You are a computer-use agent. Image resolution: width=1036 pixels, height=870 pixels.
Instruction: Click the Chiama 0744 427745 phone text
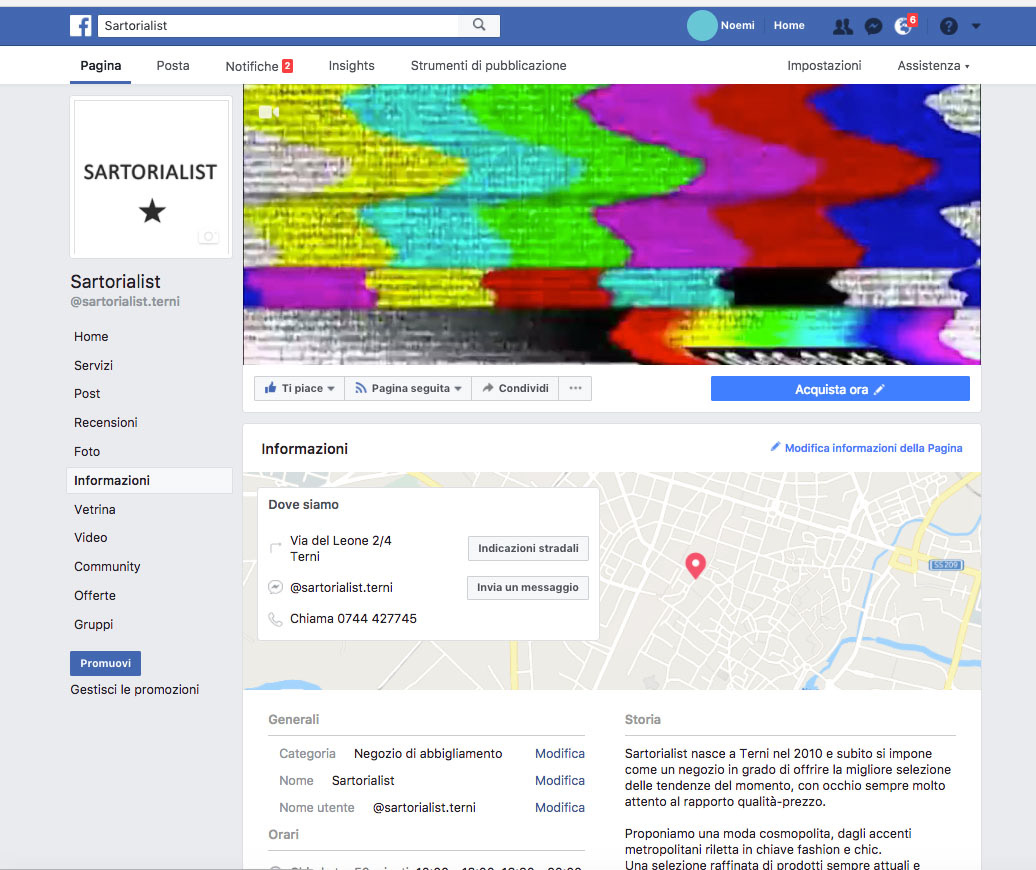point(353,619)
